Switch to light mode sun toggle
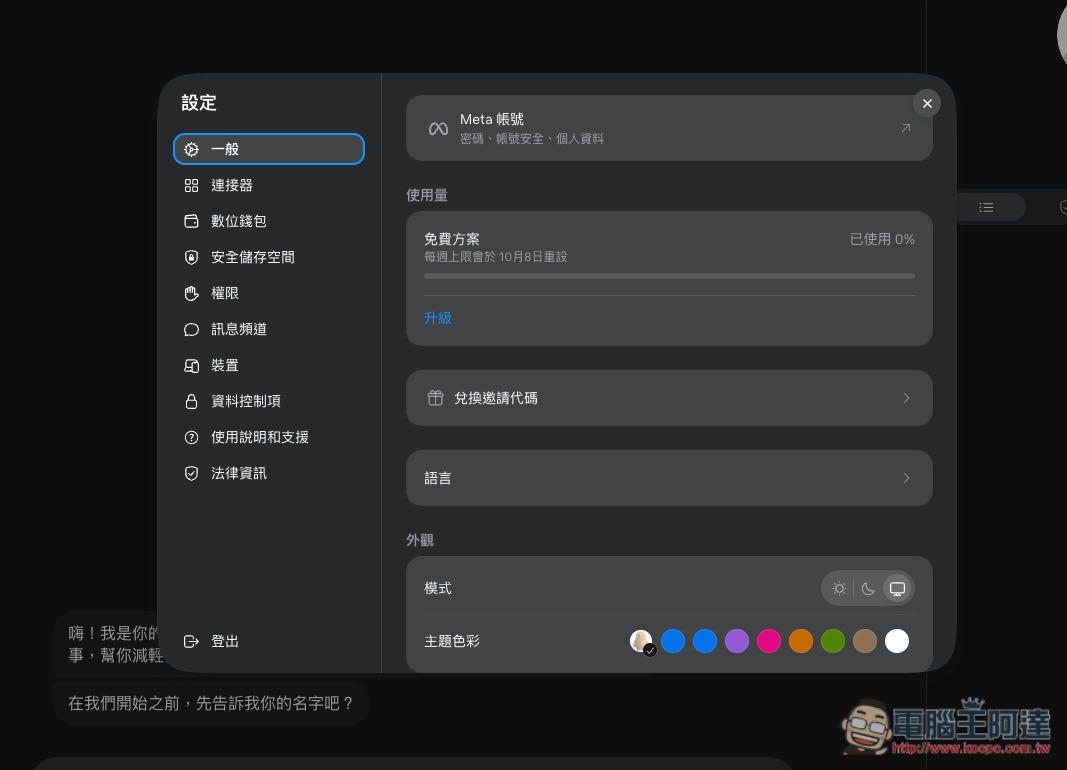 pyautogui.click(x=839, y=588)
